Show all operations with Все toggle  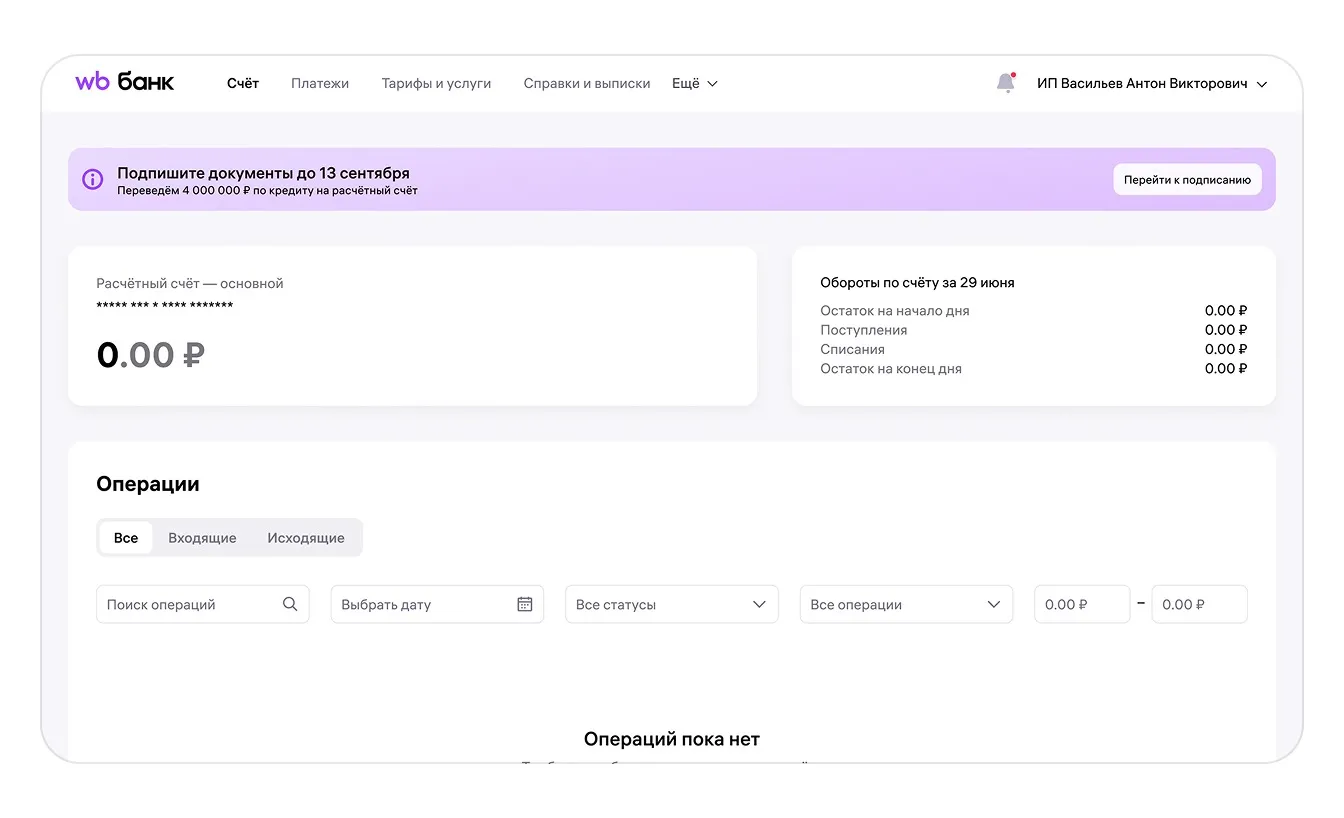pyautogui.click(x=126, y=538)
